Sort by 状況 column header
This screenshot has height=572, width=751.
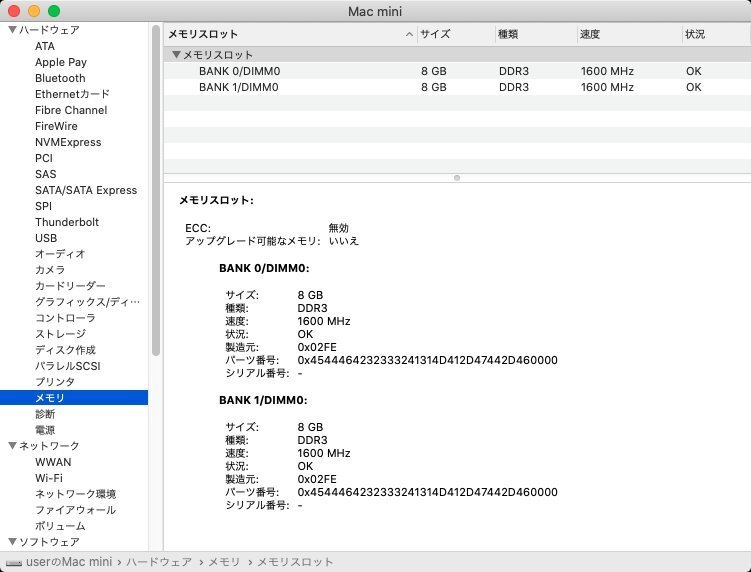click(717, 34)
